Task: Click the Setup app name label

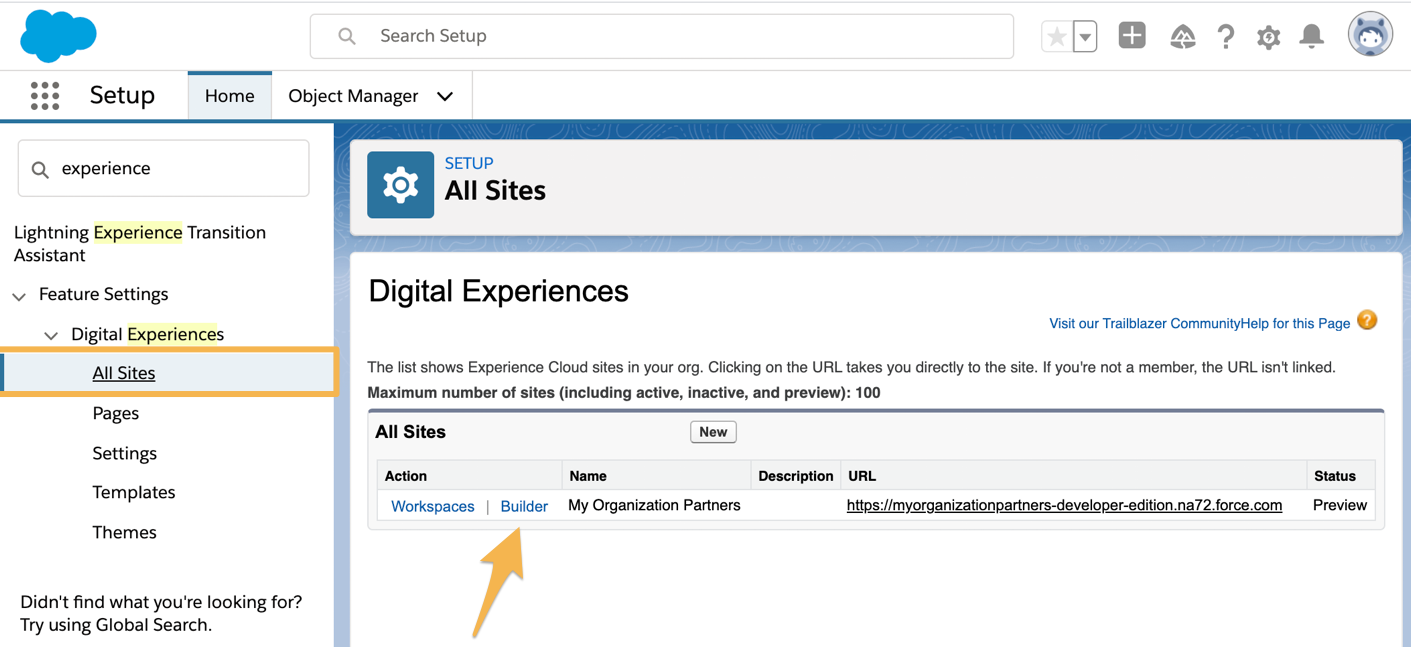Action: (x=122, y=95)
